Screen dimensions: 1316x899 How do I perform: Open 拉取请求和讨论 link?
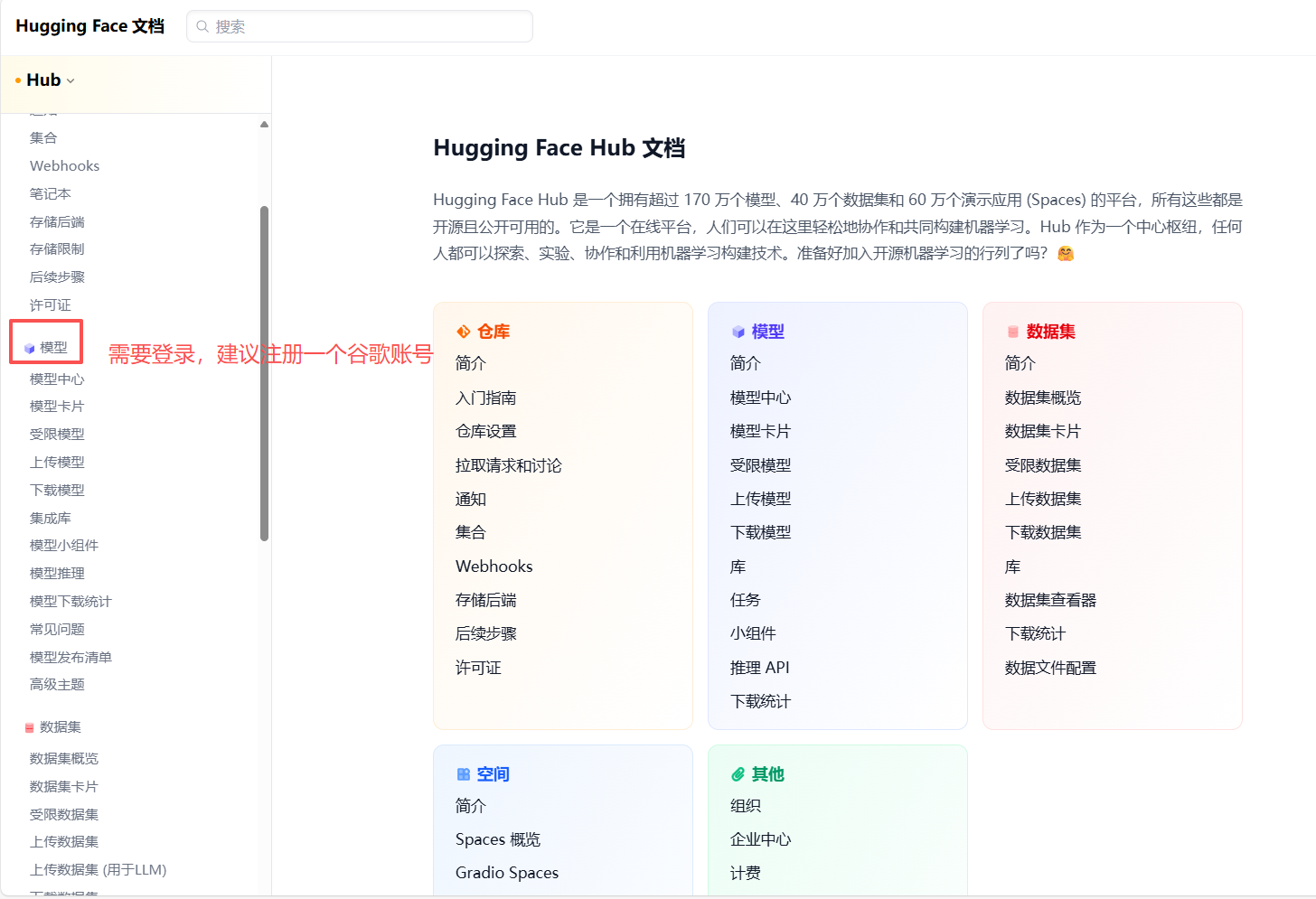tap(509, 465)
